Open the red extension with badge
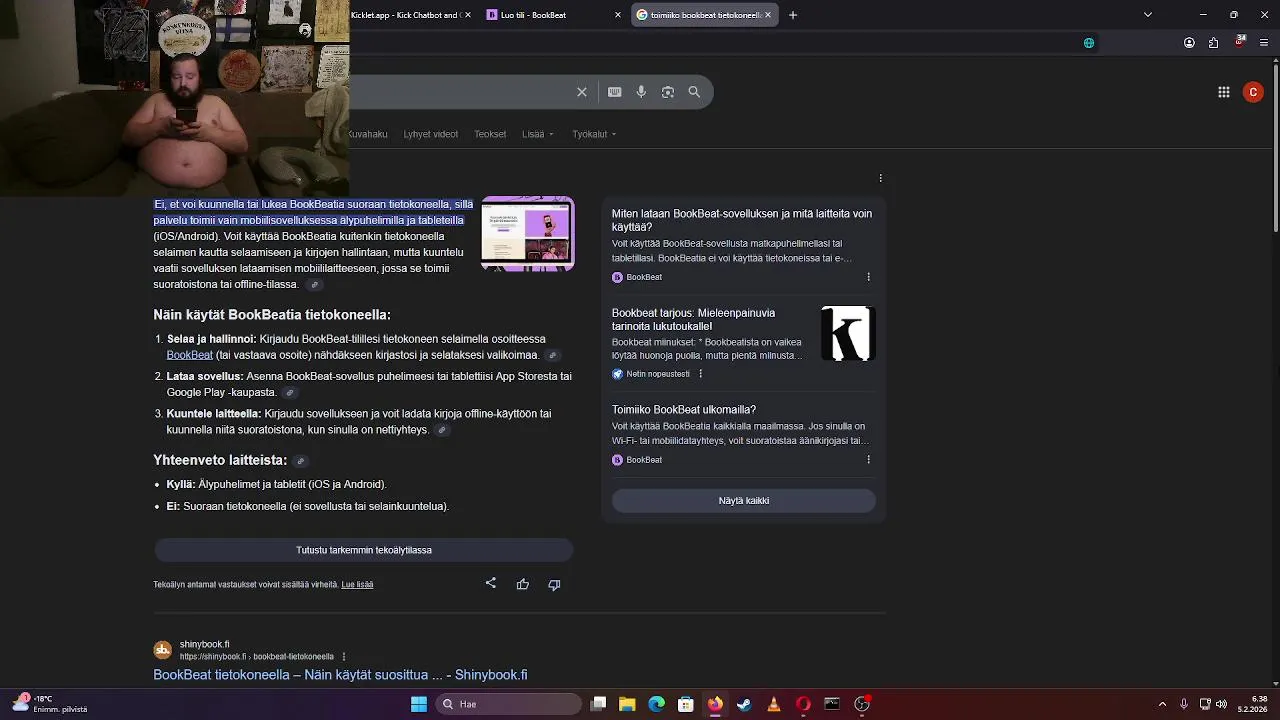1280x720 pixels. (1240, 42)
